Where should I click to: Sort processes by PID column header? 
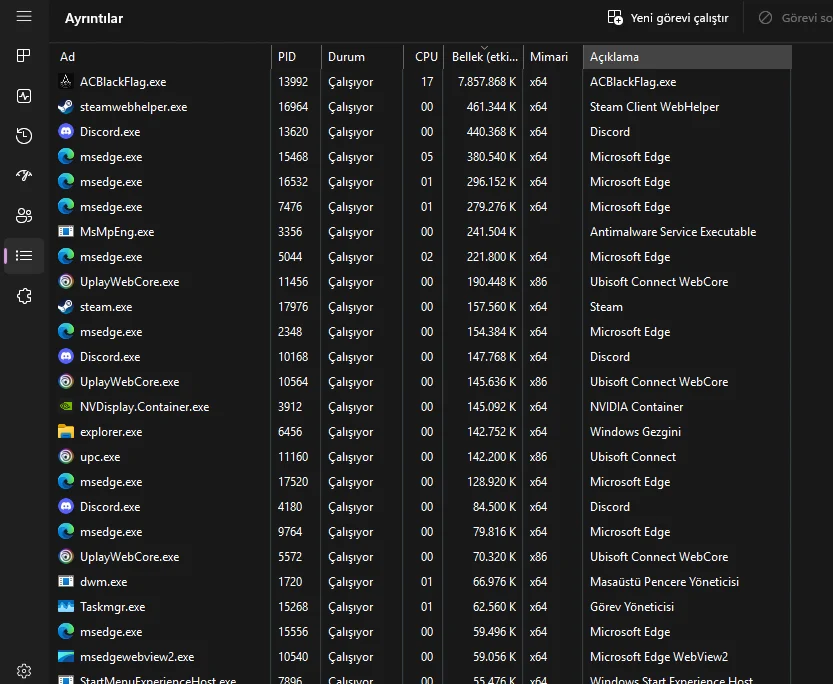(x=296, y=57)
